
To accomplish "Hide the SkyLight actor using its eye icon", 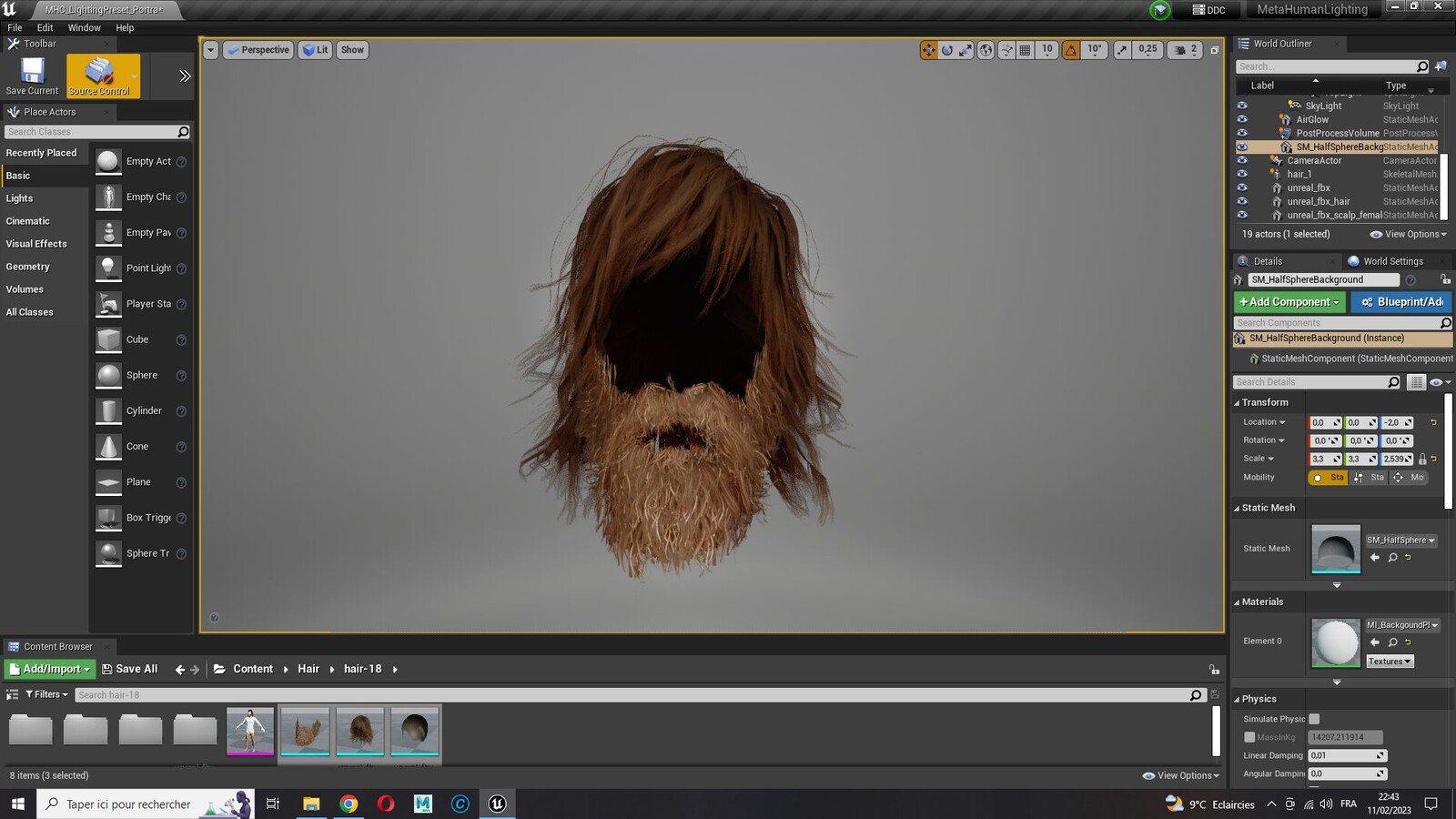I will 1242,106.
